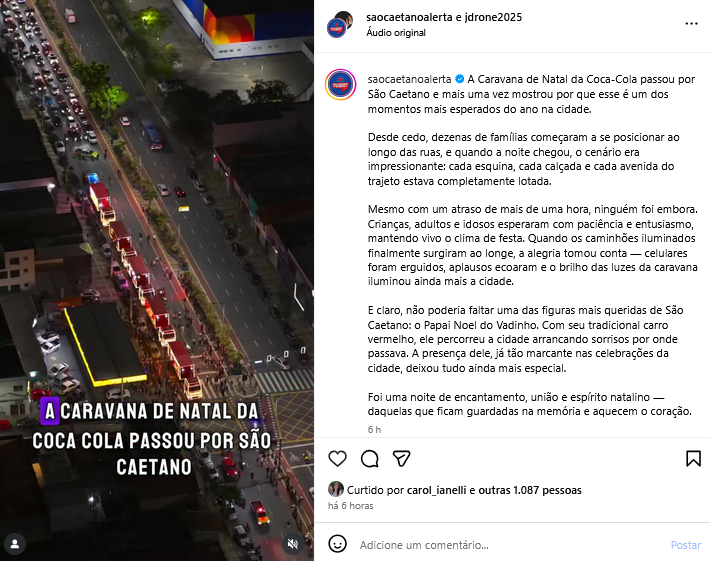Open the three-dot more options menu
Viewport: 710px width, 561px height.
(x=691, y=24)
